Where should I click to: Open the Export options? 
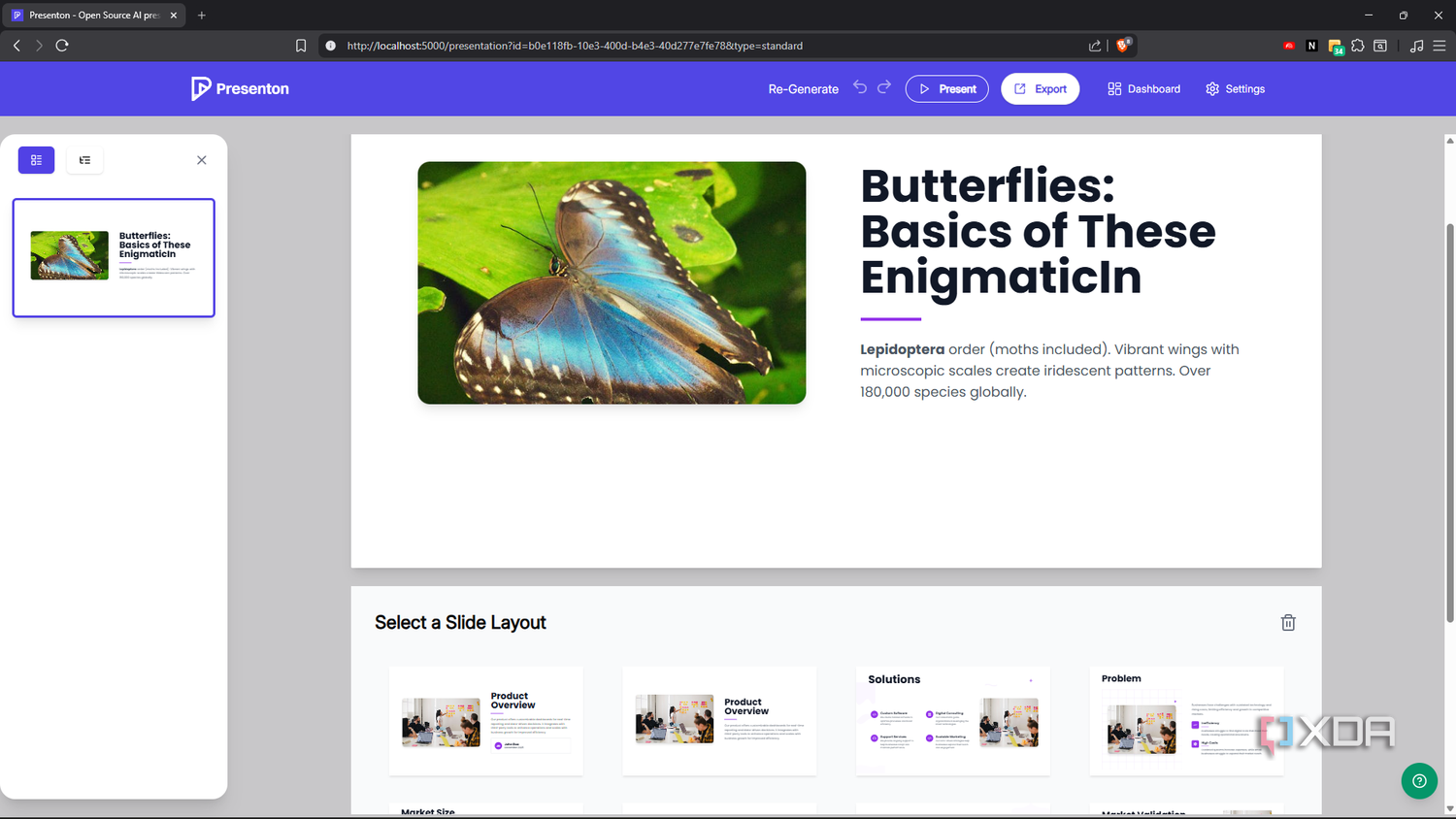(x=1040, y=88)
